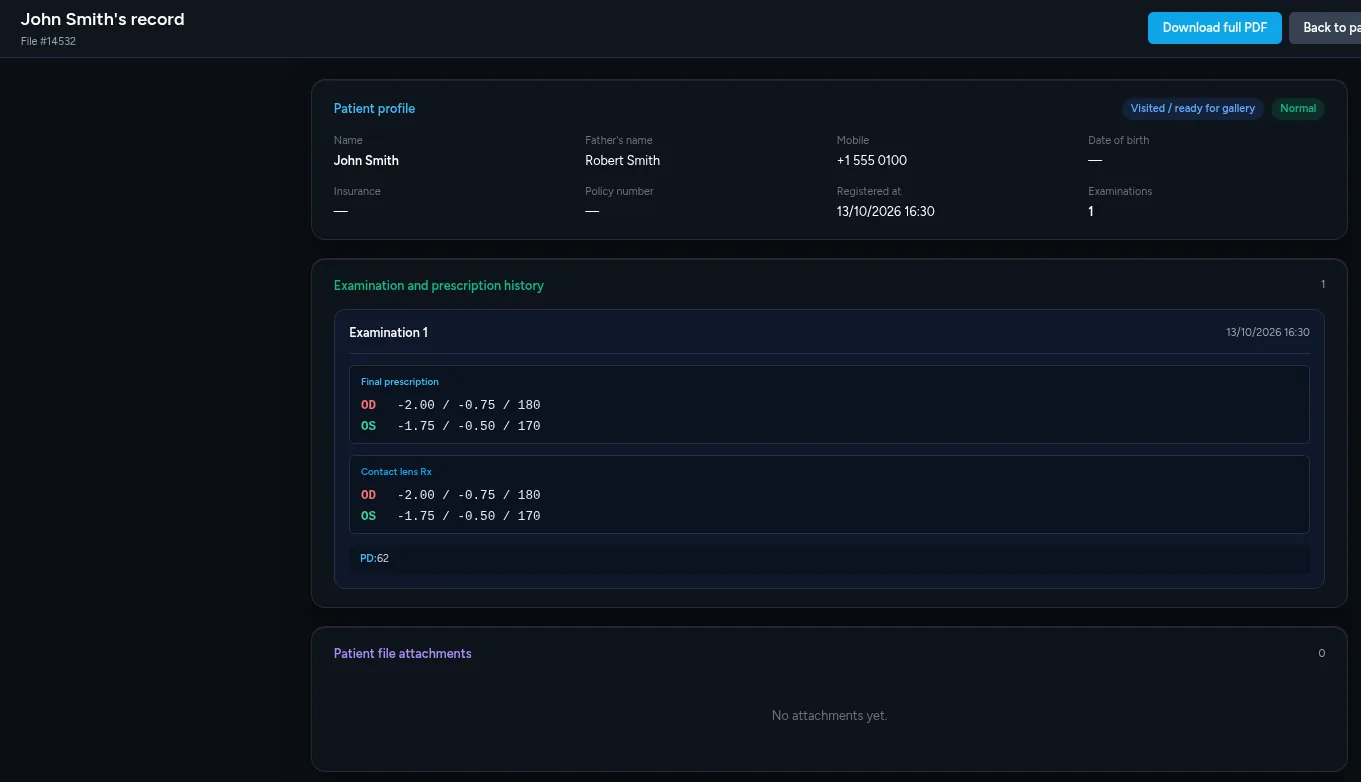
Task: Click the OD value in Final prescription
Action: 469,405
